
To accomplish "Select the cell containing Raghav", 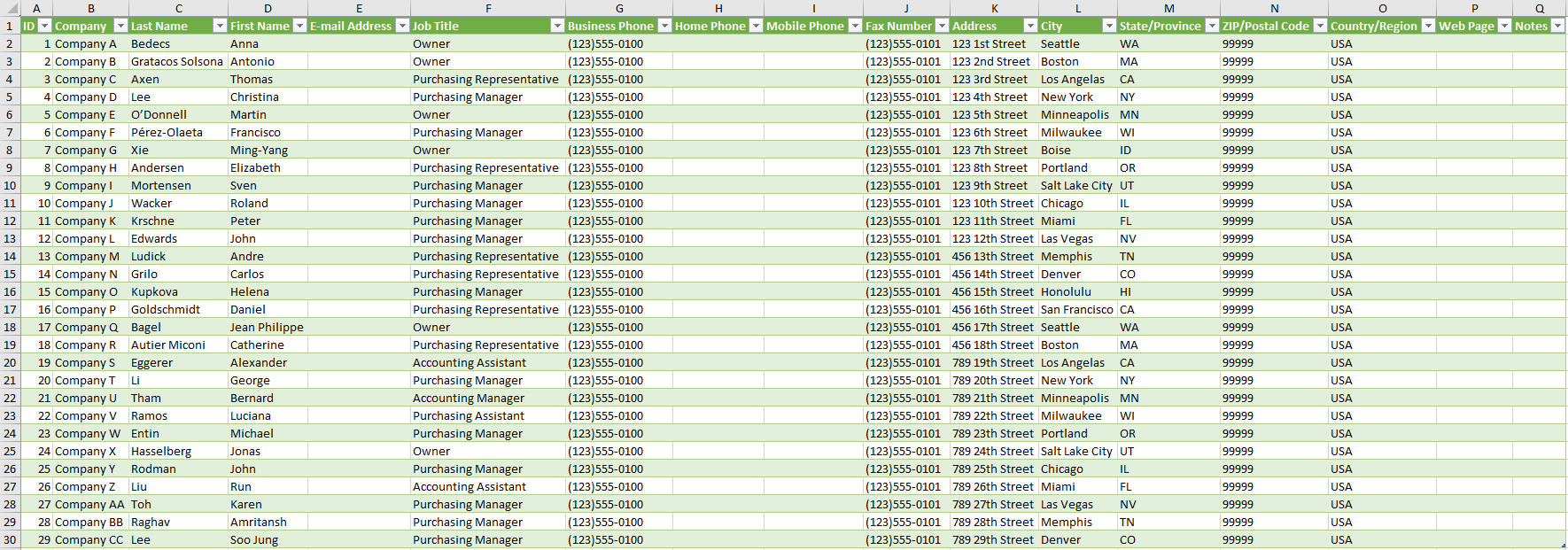I will point(179,522).
